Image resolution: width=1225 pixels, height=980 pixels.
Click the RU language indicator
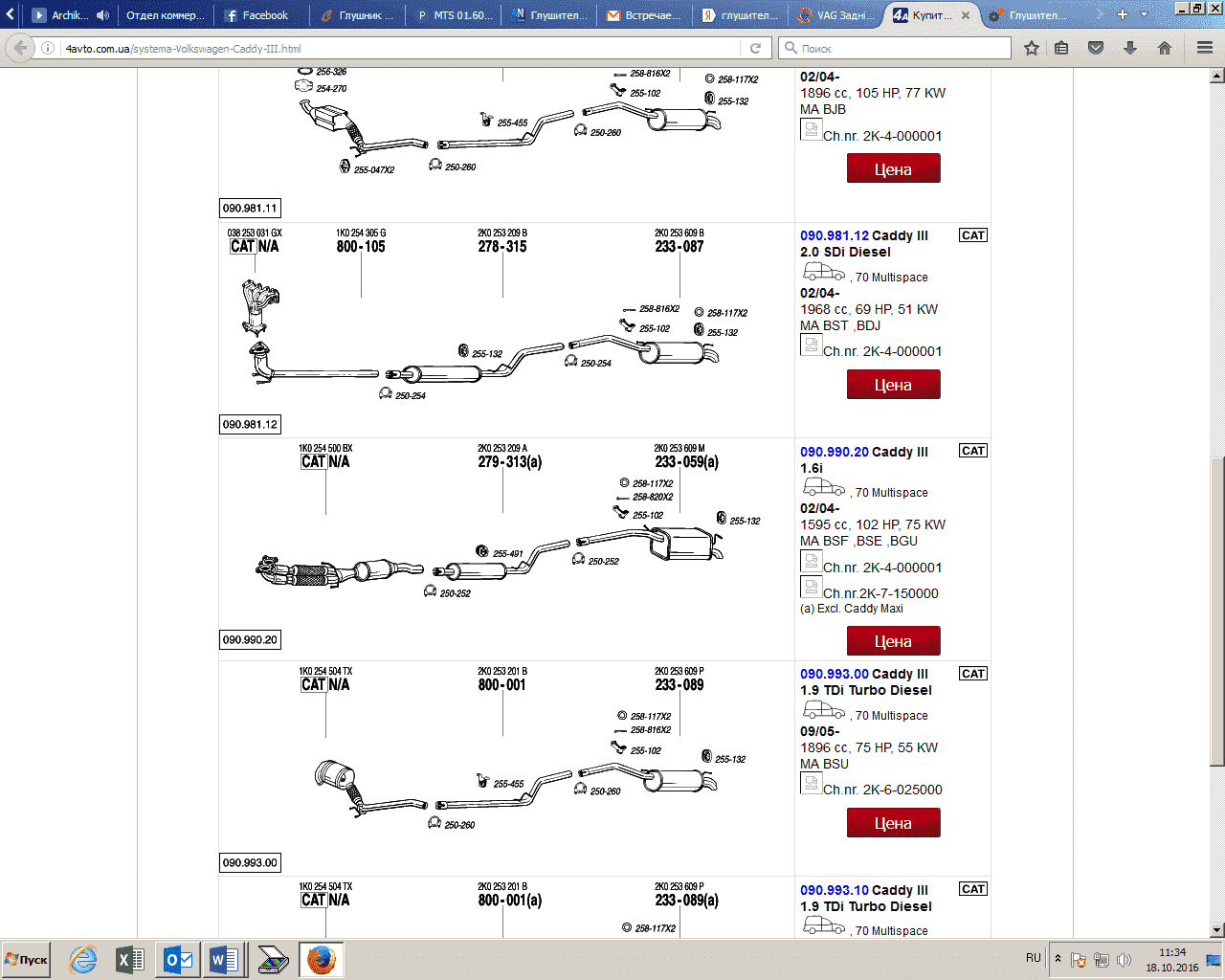(x=1034, y=958)
